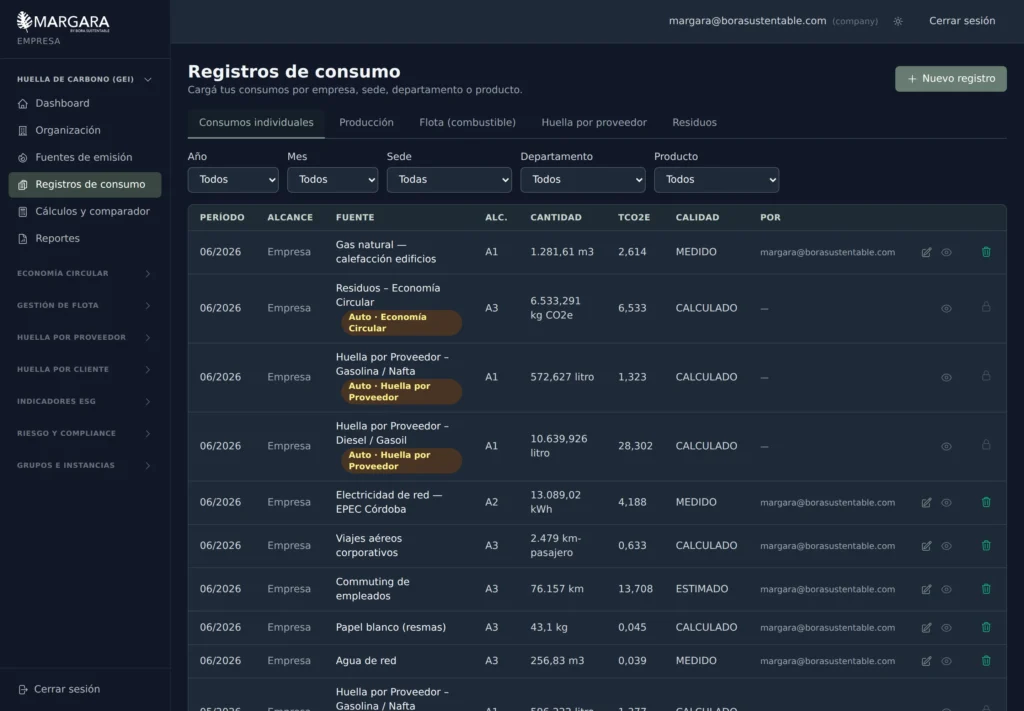View Papel blanco (resmas) eye icon
This screenshot has width=1024, height=711.
pyautogui.click(x=946, y=627)
